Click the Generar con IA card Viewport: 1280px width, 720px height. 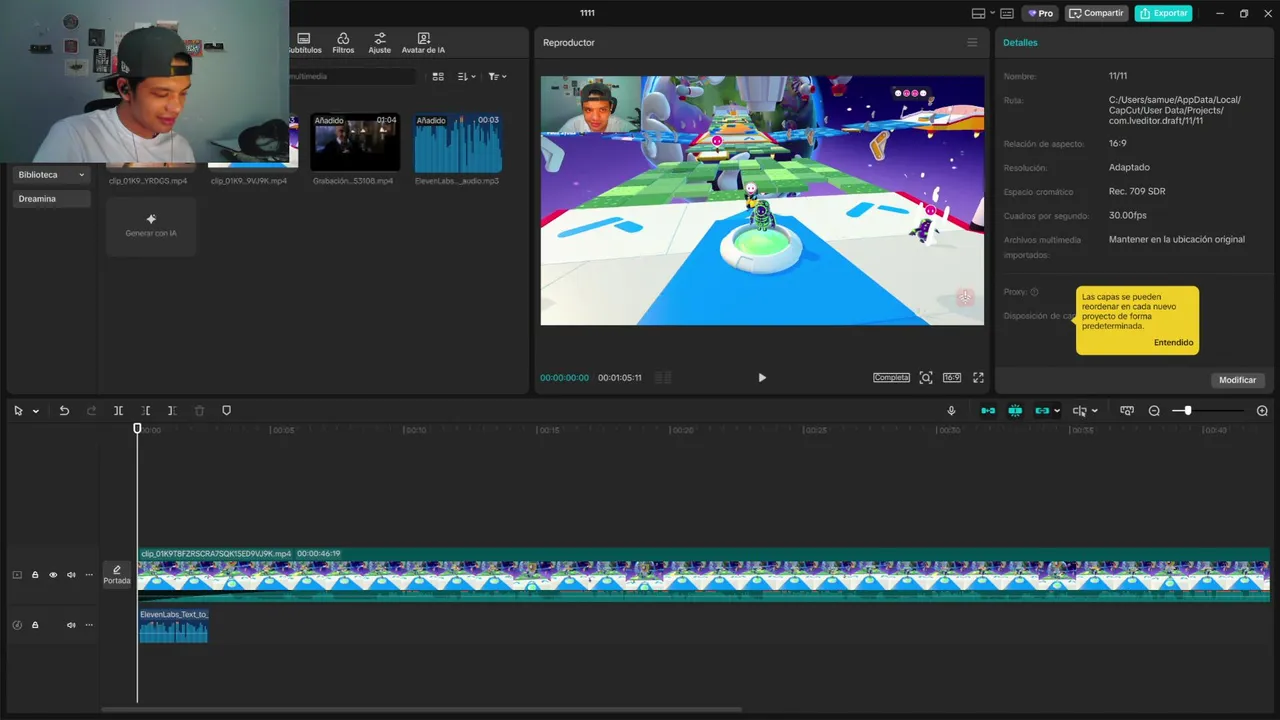(151, 226)
